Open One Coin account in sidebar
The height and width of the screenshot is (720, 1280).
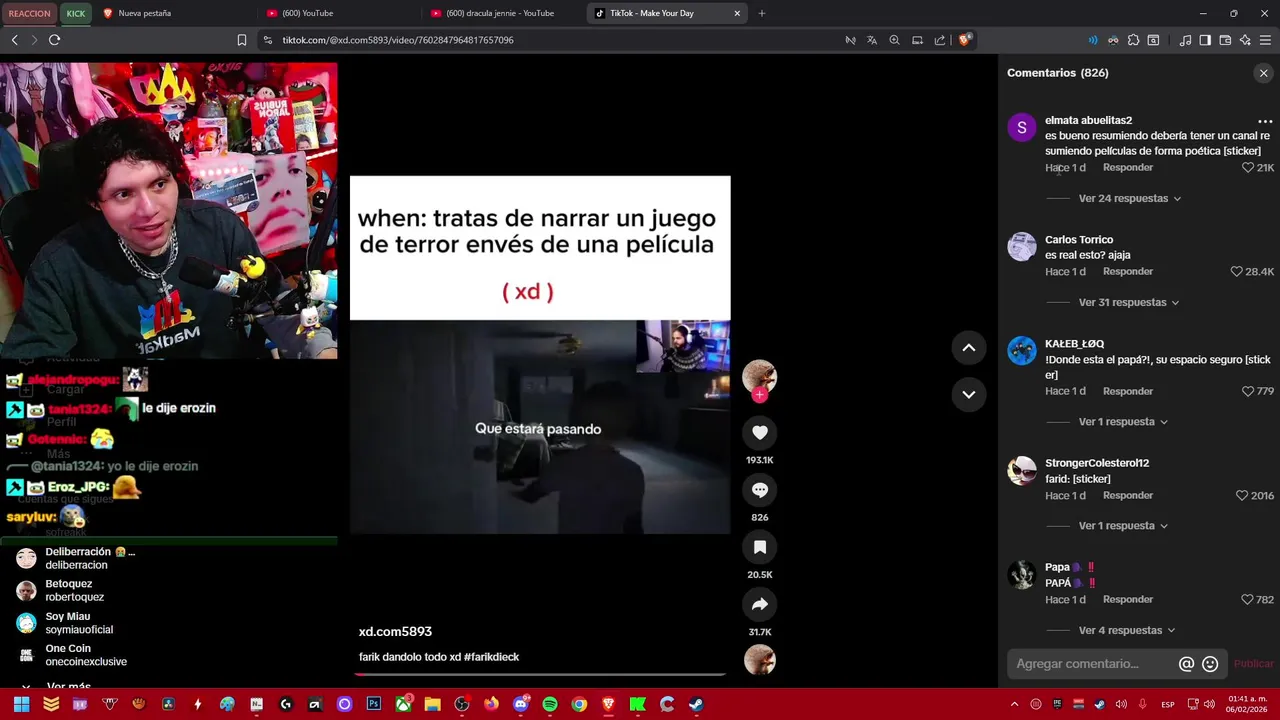coord(75,655)
